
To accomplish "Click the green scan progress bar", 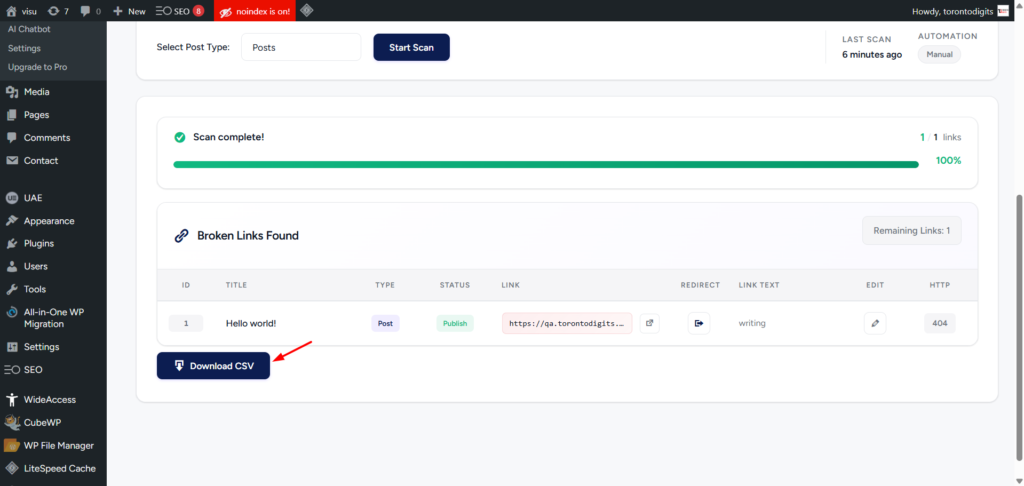I will click(545, 164).
